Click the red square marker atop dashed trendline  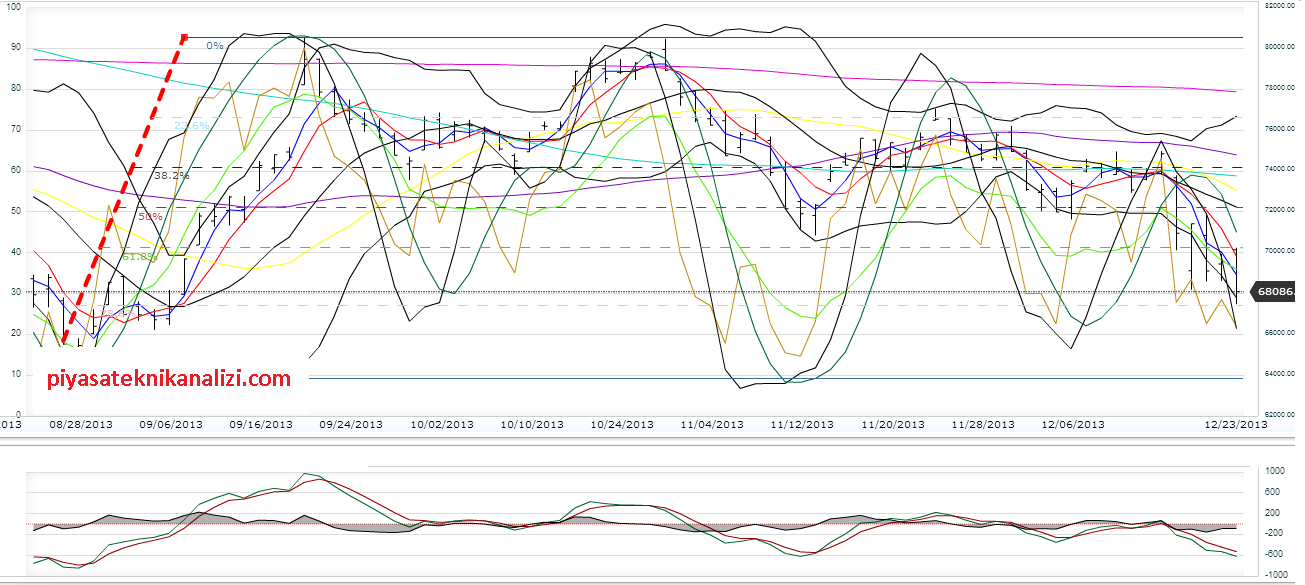[x=184, y=38]
